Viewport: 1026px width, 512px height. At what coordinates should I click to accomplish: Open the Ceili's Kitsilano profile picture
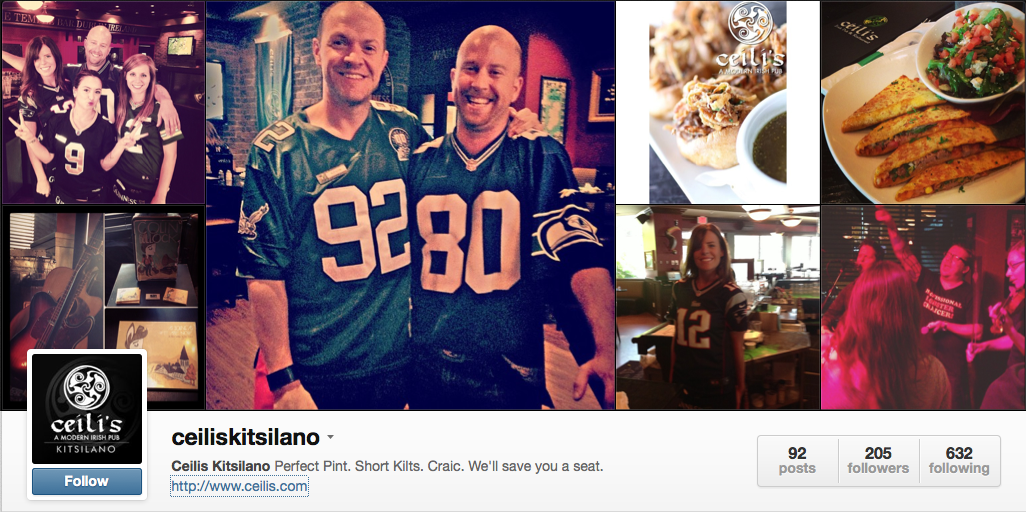(x=86, y=409)
